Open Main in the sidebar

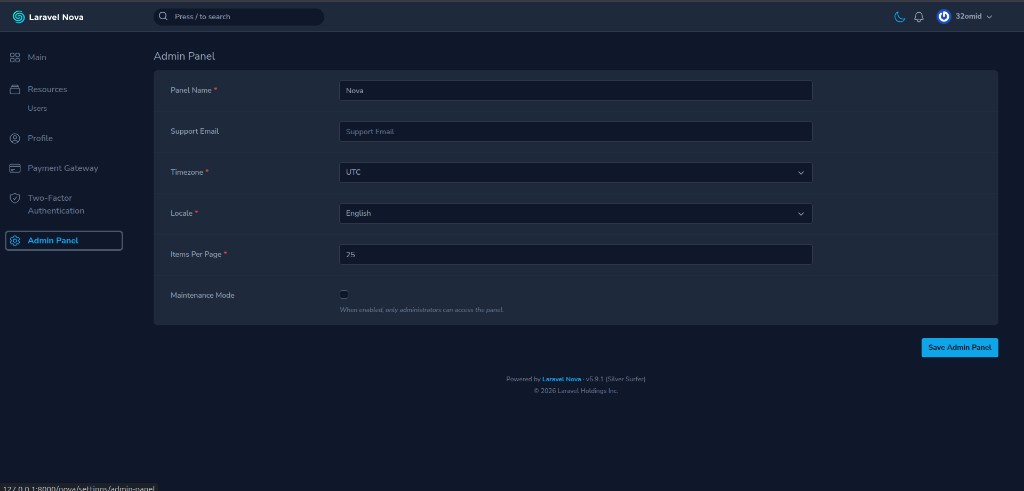click(x=37, y=57)
